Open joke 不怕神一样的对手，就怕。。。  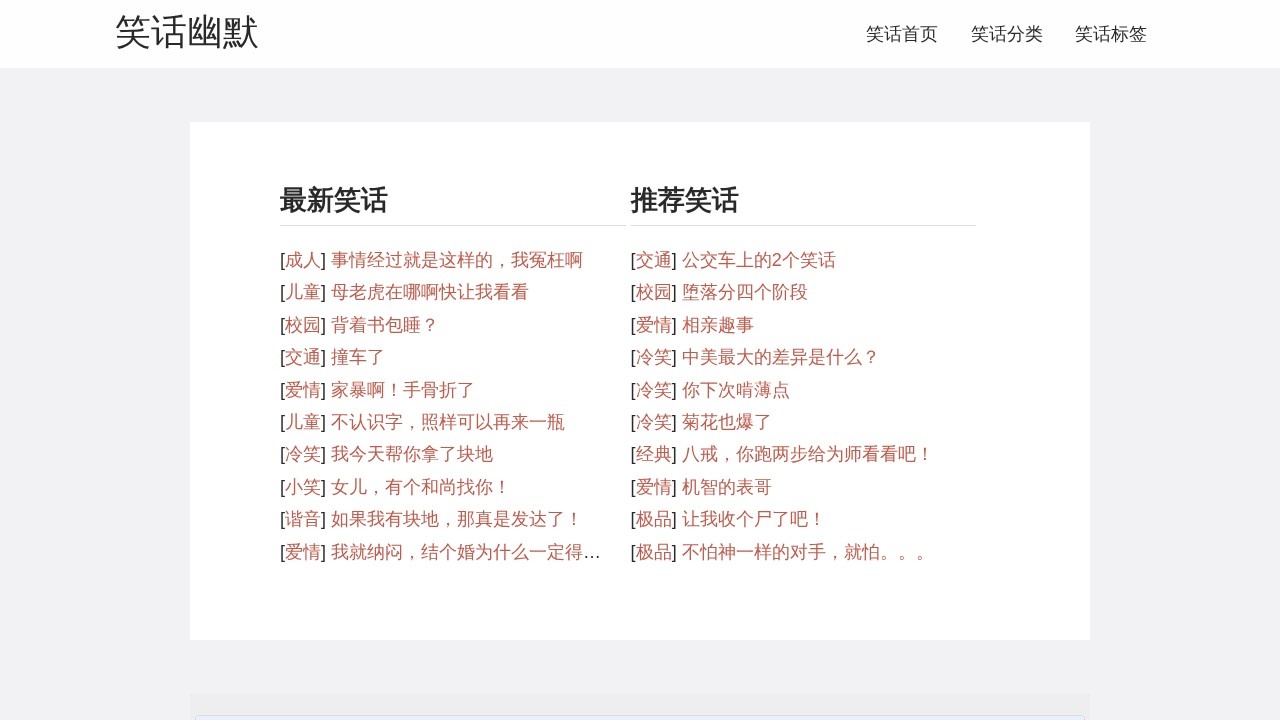806,552
